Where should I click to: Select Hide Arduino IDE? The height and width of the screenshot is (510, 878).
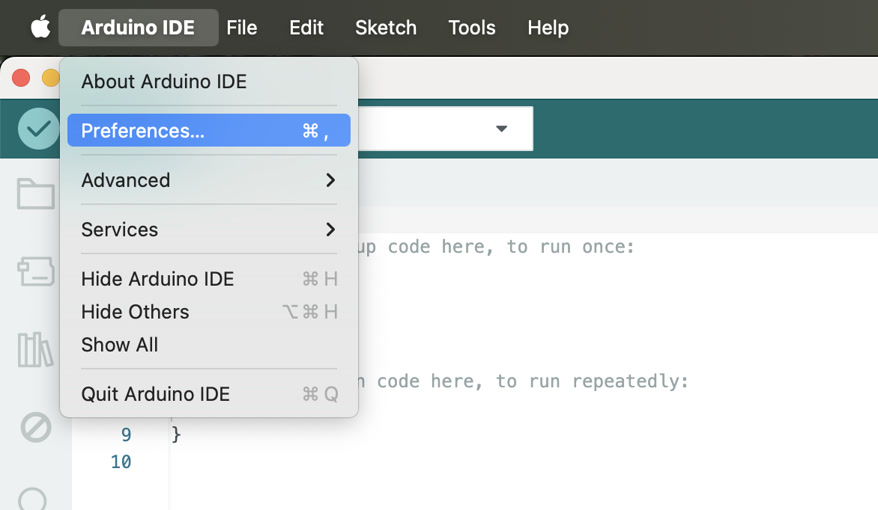[x=209, y=279]
